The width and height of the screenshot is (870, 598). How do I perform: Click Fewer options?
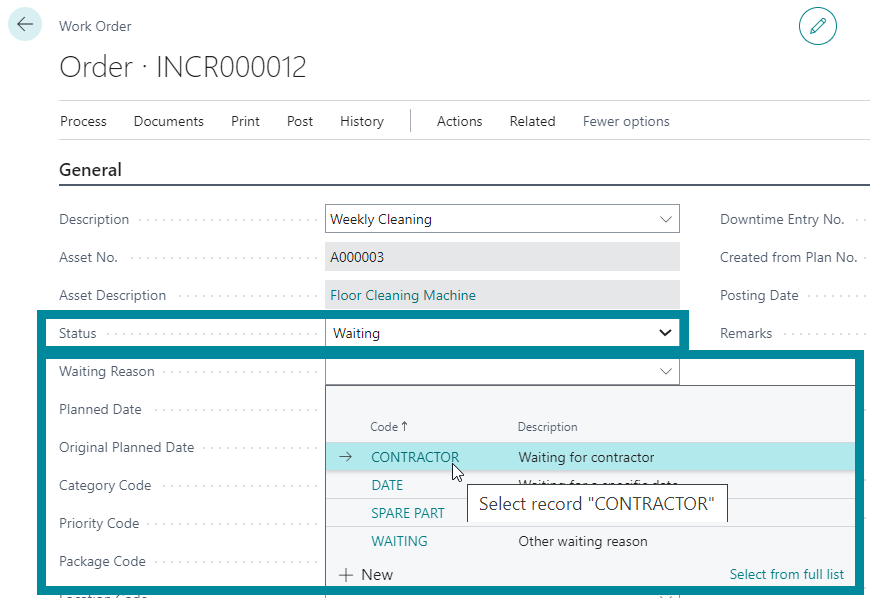click(x=626, y=121)
